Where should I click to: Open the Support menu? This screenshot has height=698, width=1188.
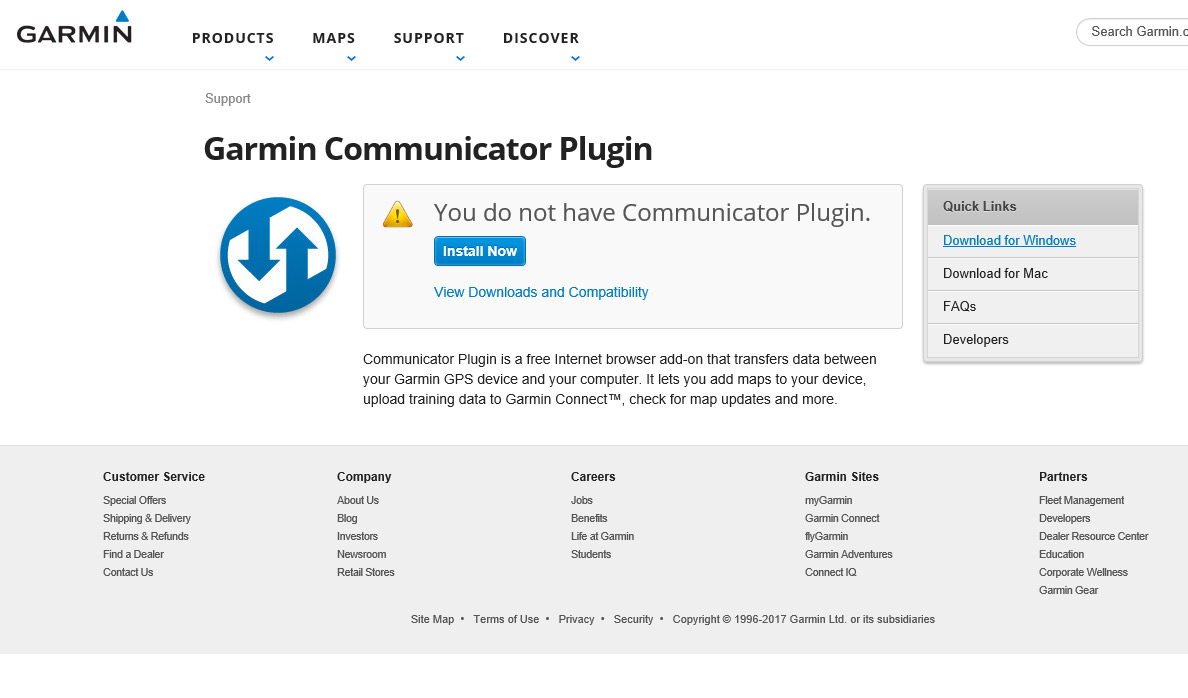pos(429,38)
